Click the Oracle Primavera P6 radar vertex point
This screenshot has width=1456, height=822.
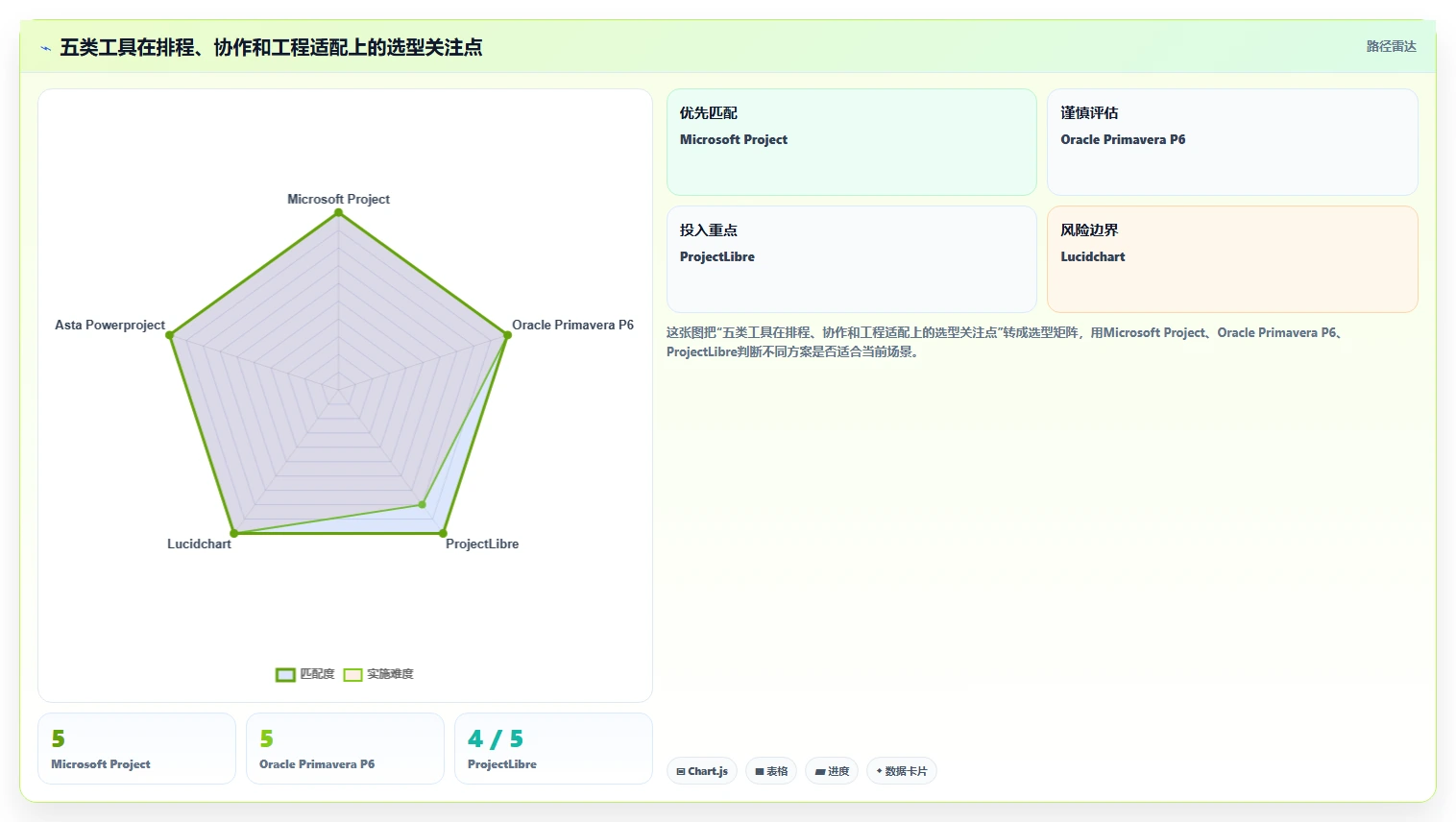[507, 335]
